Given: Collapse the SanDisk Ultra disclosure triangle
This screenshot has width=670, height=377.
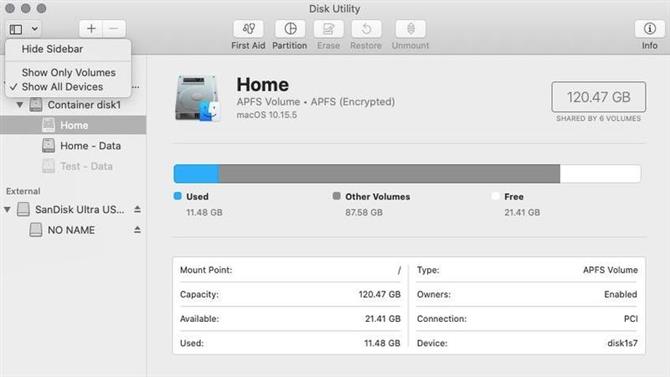Looking at the screenshot, I should [7, 209].
